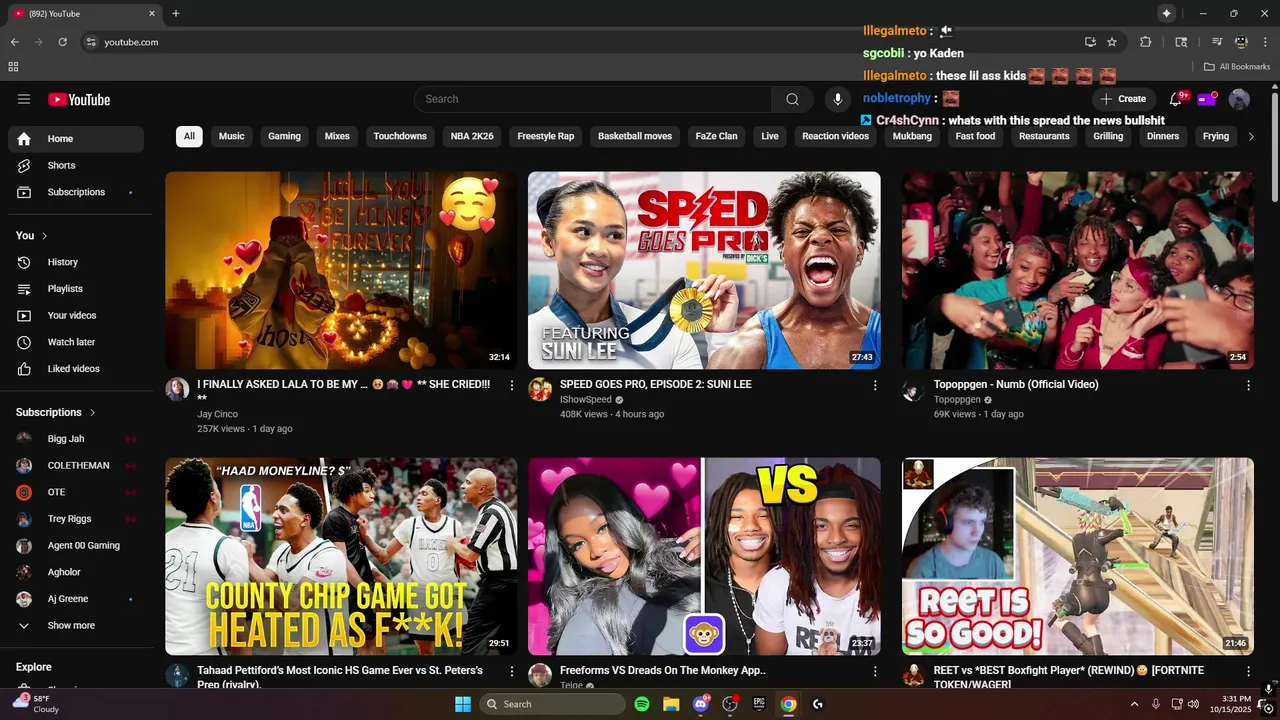Open the Shorts sidebar icon

(x=24, y=165)
